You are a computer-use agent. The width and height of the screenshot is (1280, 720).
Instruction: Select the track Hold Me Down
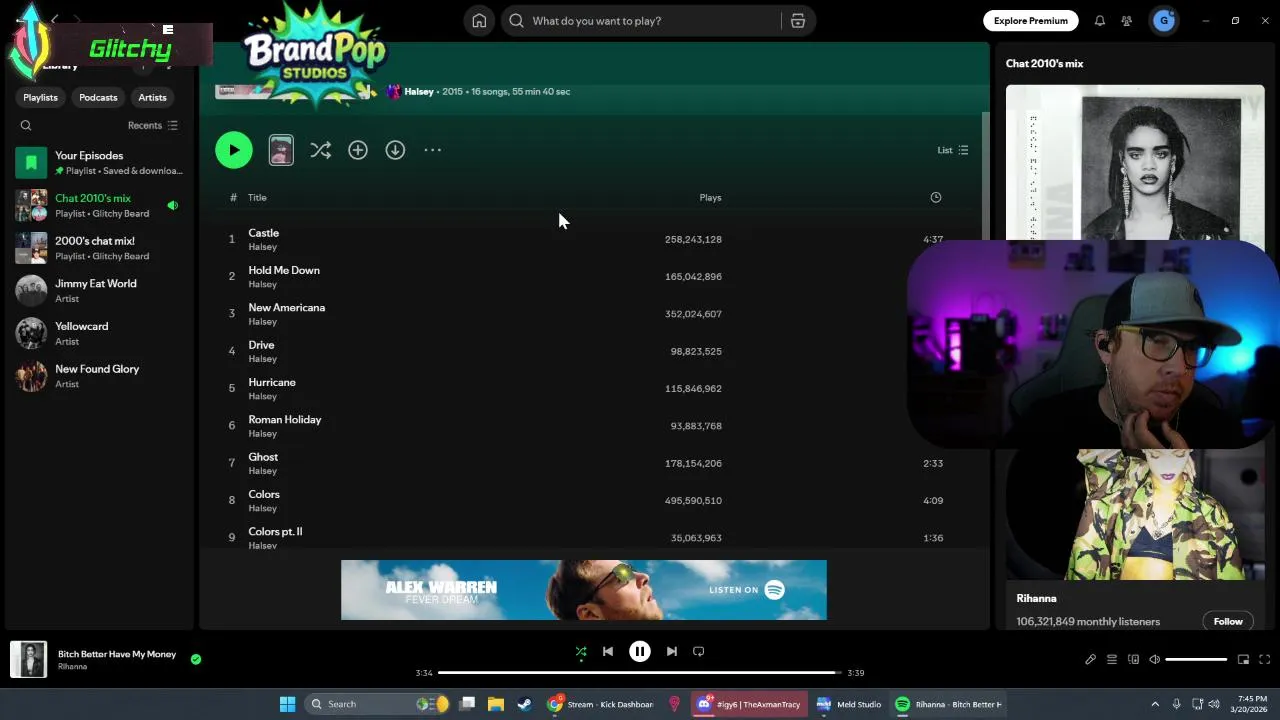(x=284, y=270)
